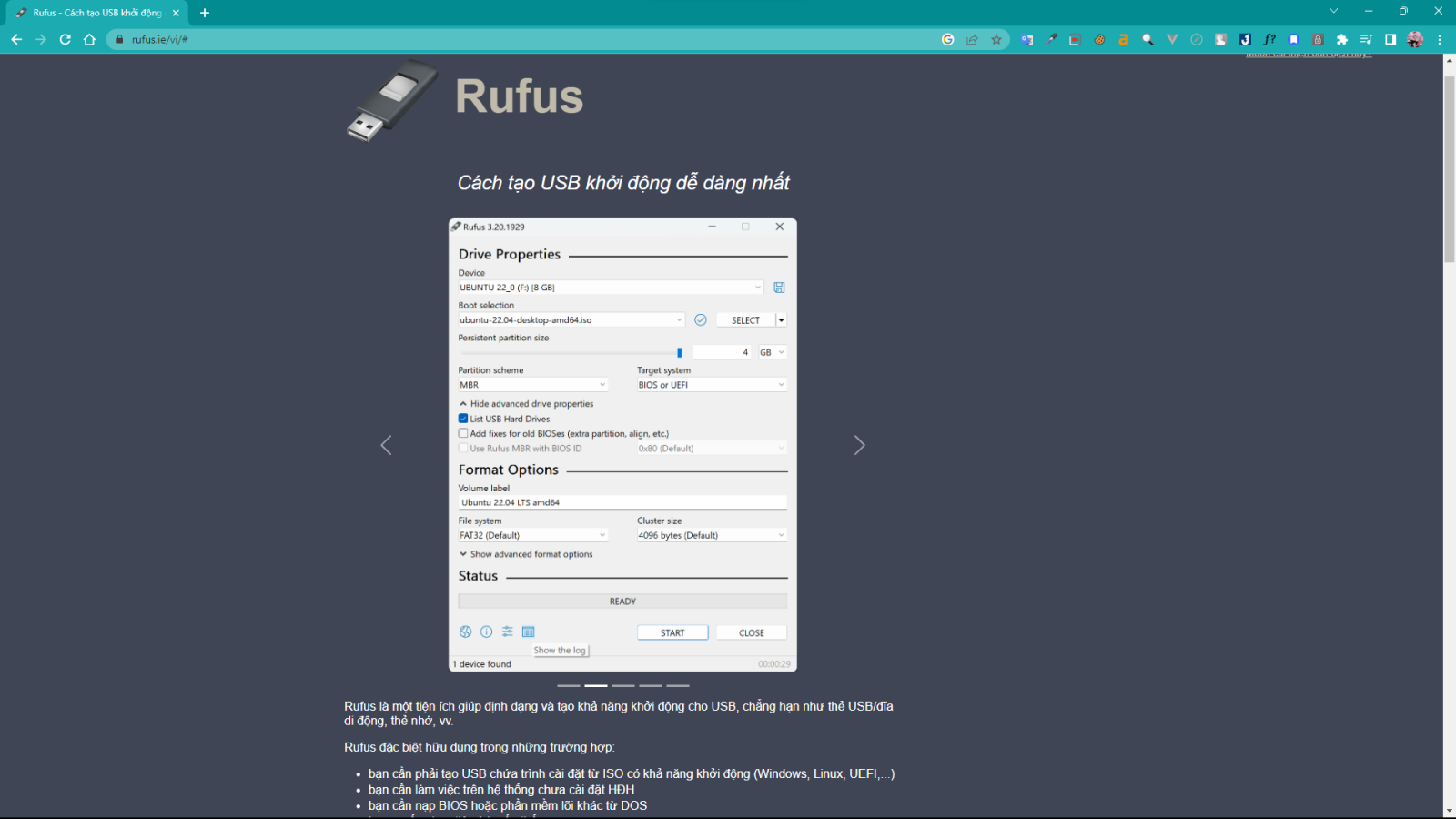Open the screen recorder extension
1456x819 pixels.
[x=1075, y=39]
